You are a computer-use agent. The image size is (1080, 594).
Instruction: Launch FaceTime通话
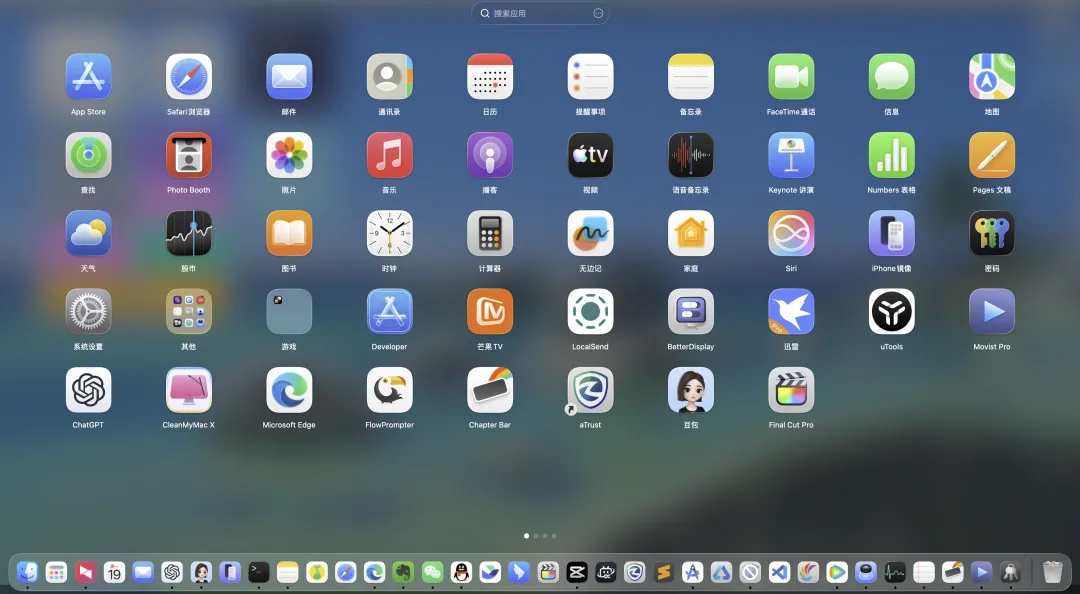click(791, 76)
